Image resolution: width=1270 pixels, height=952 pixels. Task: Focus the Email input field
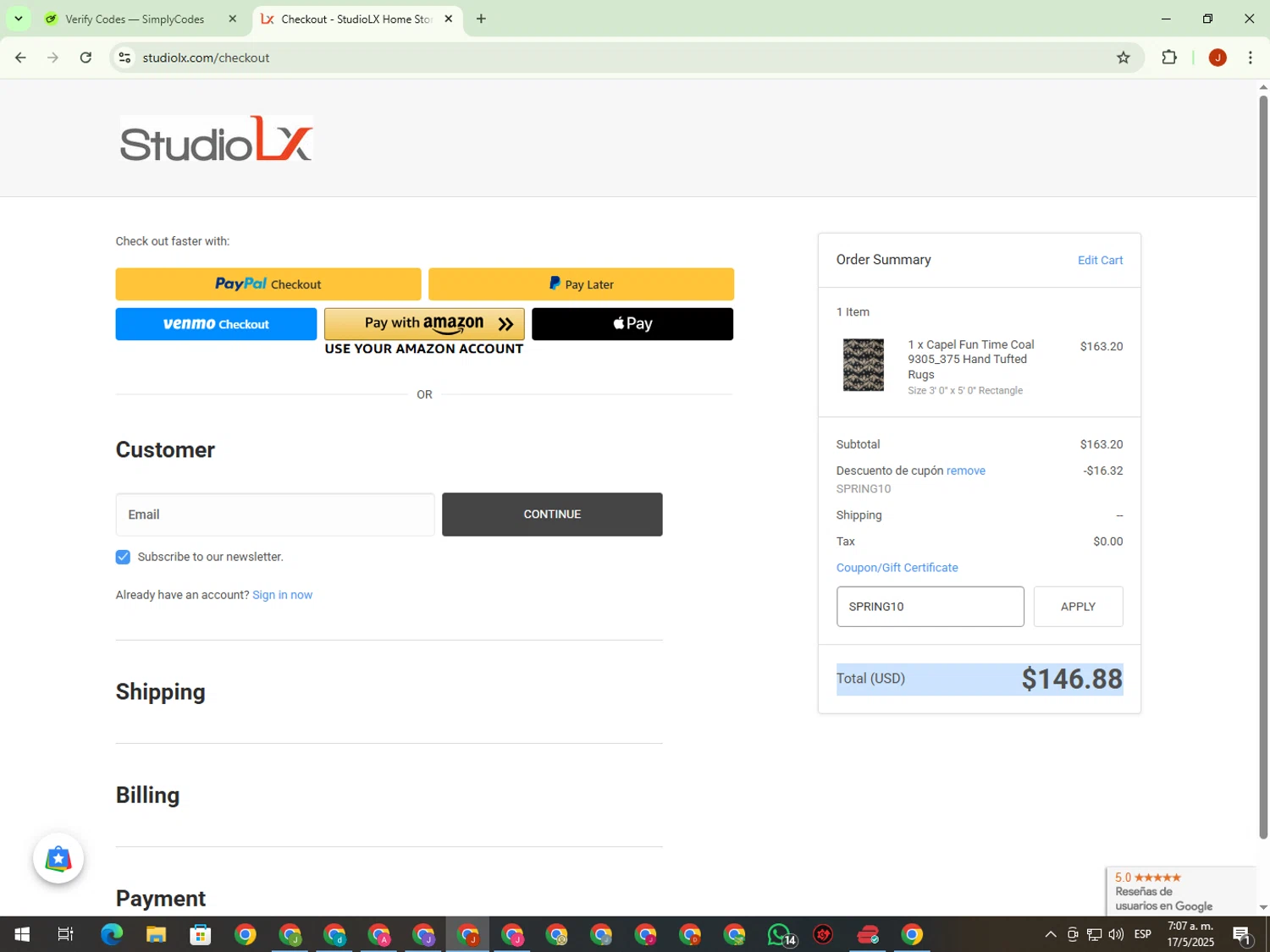(275, 515)
